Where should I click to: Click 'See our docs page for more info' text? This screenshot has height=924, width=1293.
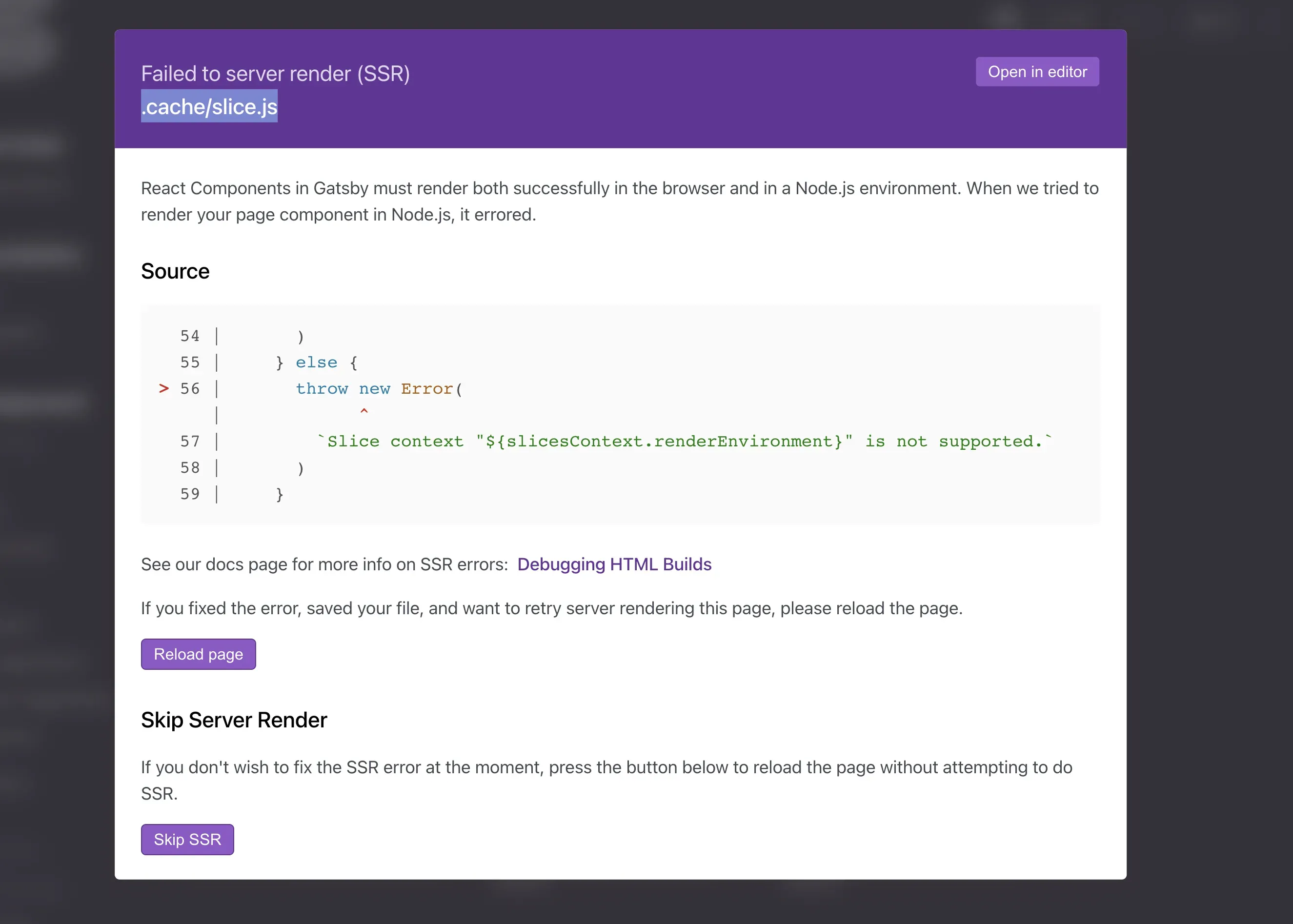tap(324, 564)
